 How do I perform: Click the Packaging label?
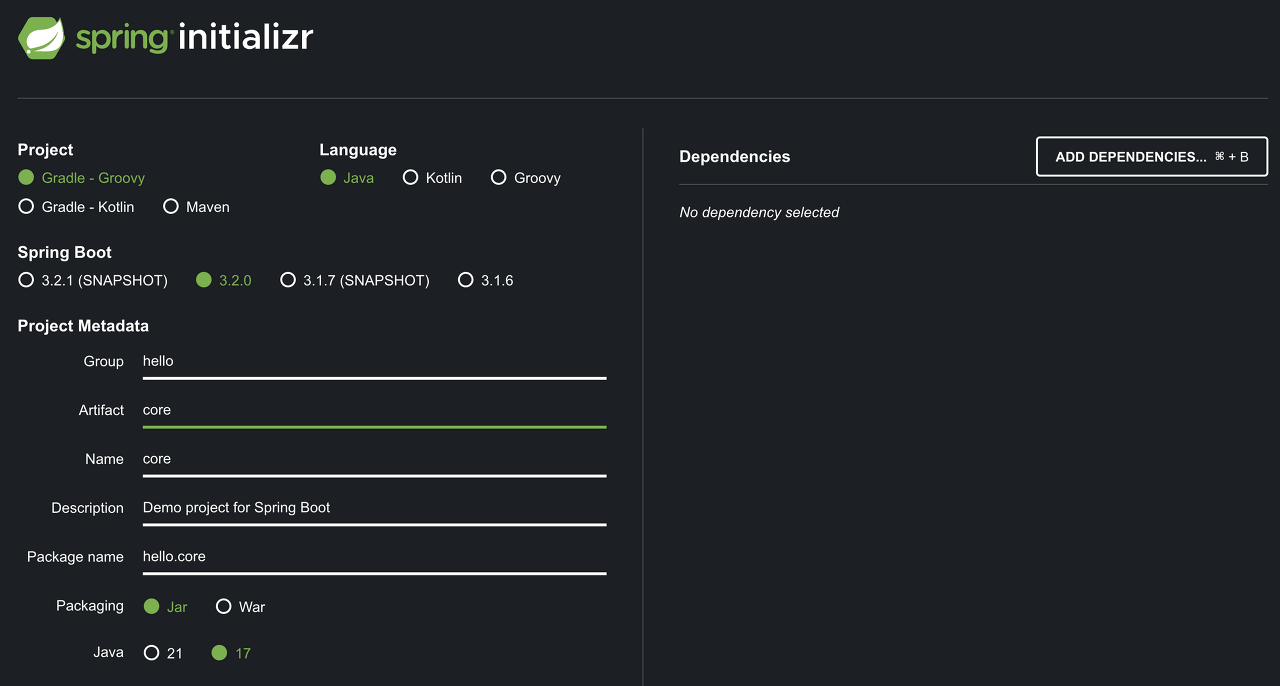pos(90,606)
